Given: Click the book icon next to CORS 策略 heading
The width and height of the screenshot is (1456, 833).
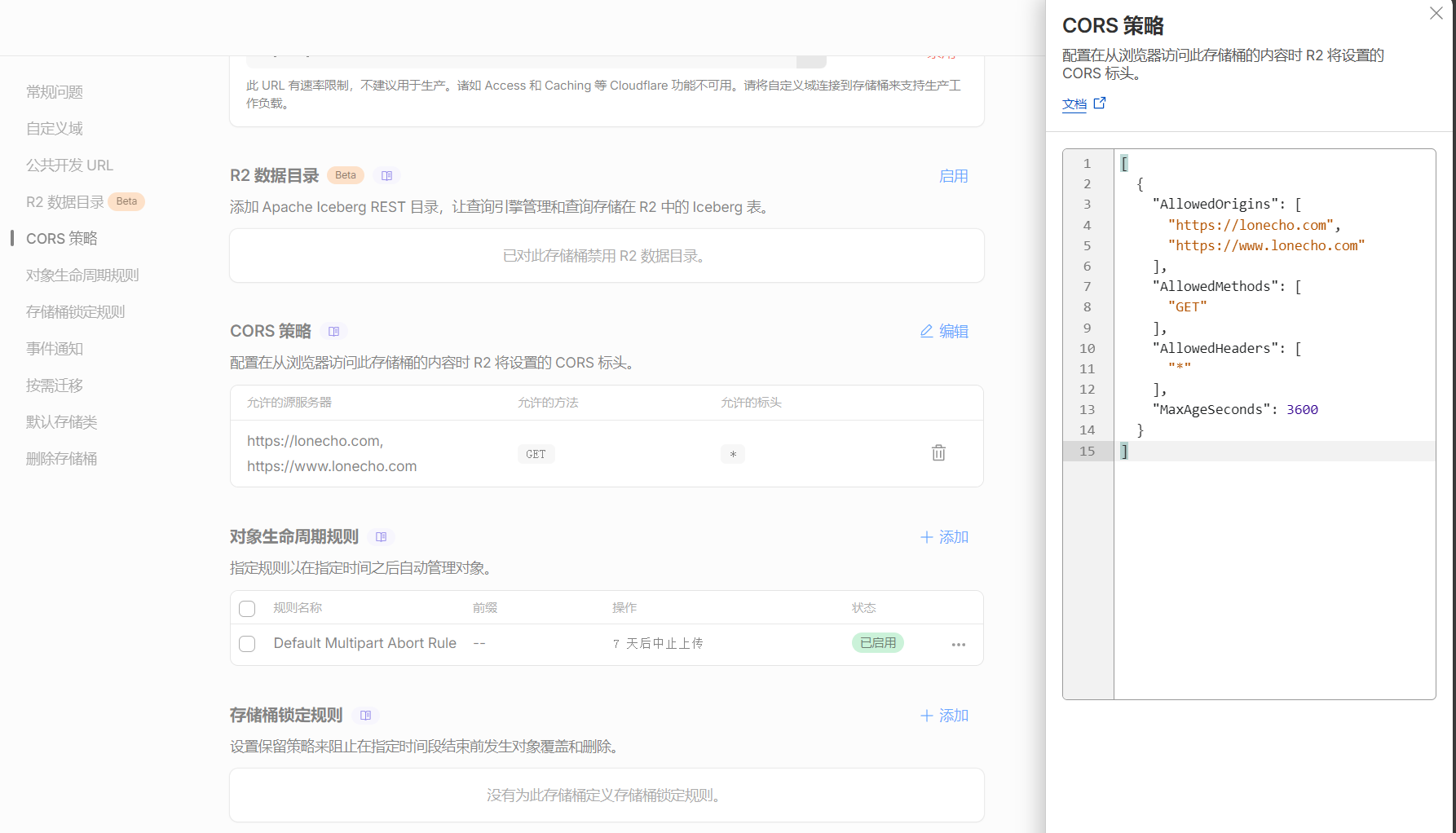Looking at the screenshot, I should pyautogui.click(x=334, y=331).
